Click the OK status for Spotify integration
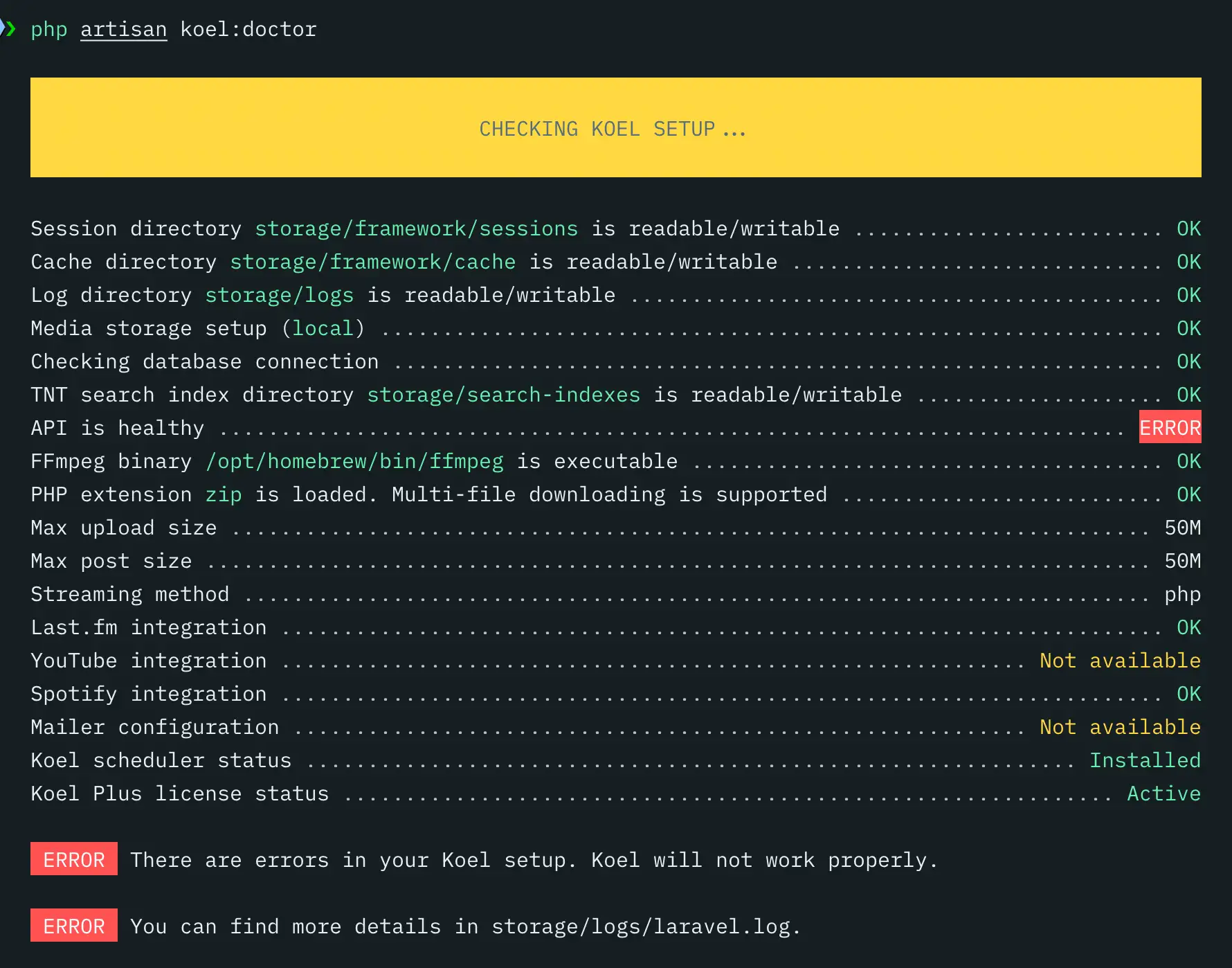Screen dimensions: 1232x968 (x=1188, y=694)
